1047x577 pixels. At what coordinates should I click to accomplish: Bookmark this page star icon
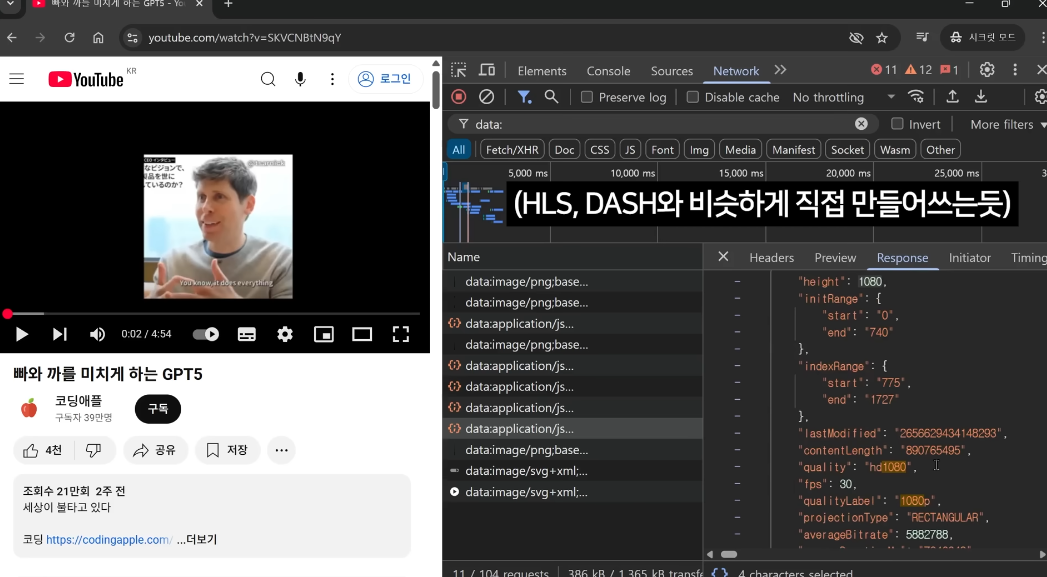882,37
